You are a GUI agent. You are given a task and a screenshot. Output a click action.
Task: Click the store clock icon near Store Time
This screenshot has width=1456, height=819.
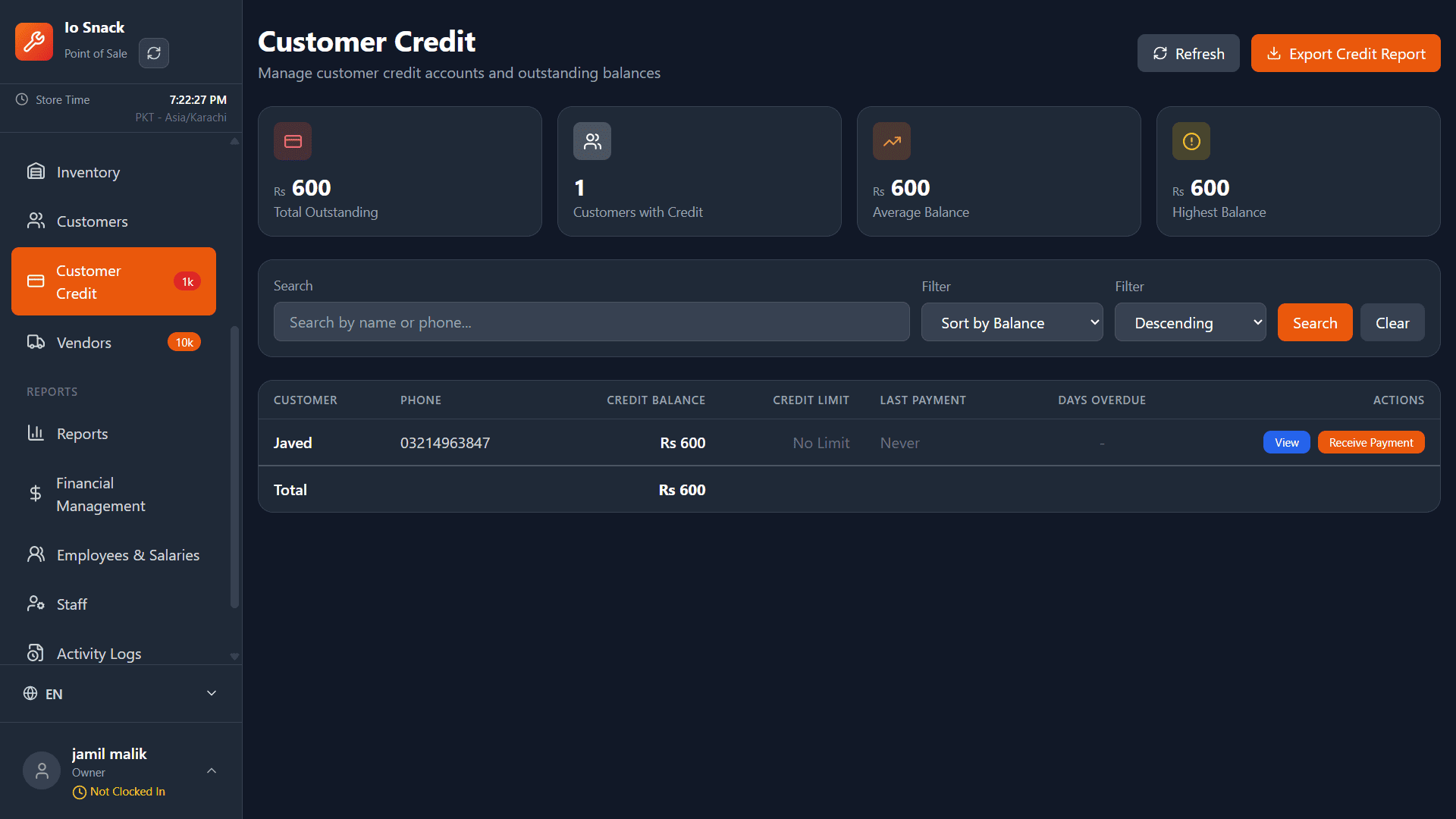point(20,99)
